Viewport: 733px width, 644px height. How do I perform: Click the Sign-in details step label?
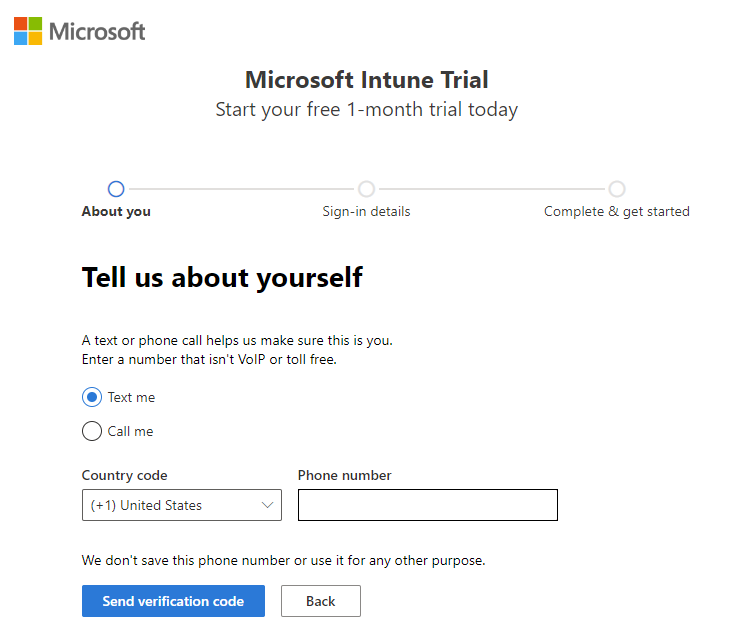[366, 211]
